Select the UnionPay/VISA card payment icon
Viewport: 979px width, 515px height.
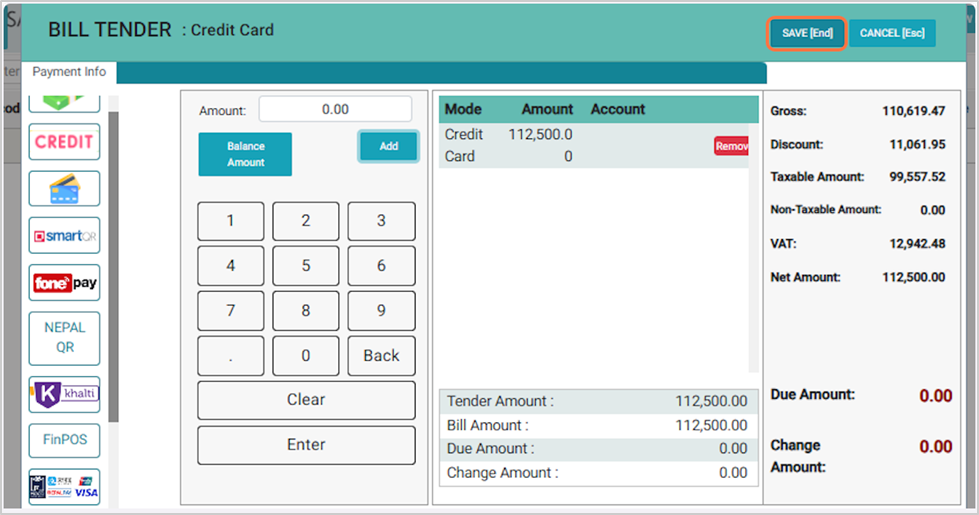(x=64, y=487)
